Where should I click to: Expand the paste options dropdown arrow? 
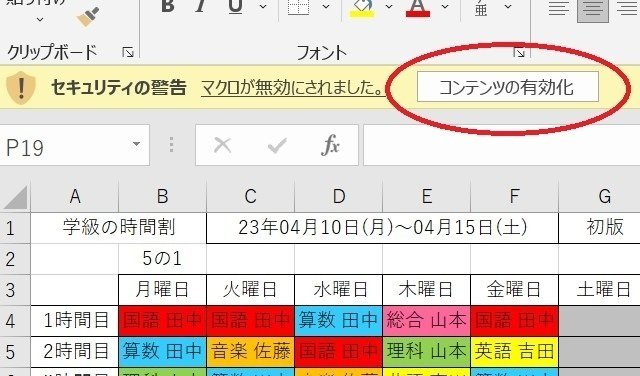40,20
